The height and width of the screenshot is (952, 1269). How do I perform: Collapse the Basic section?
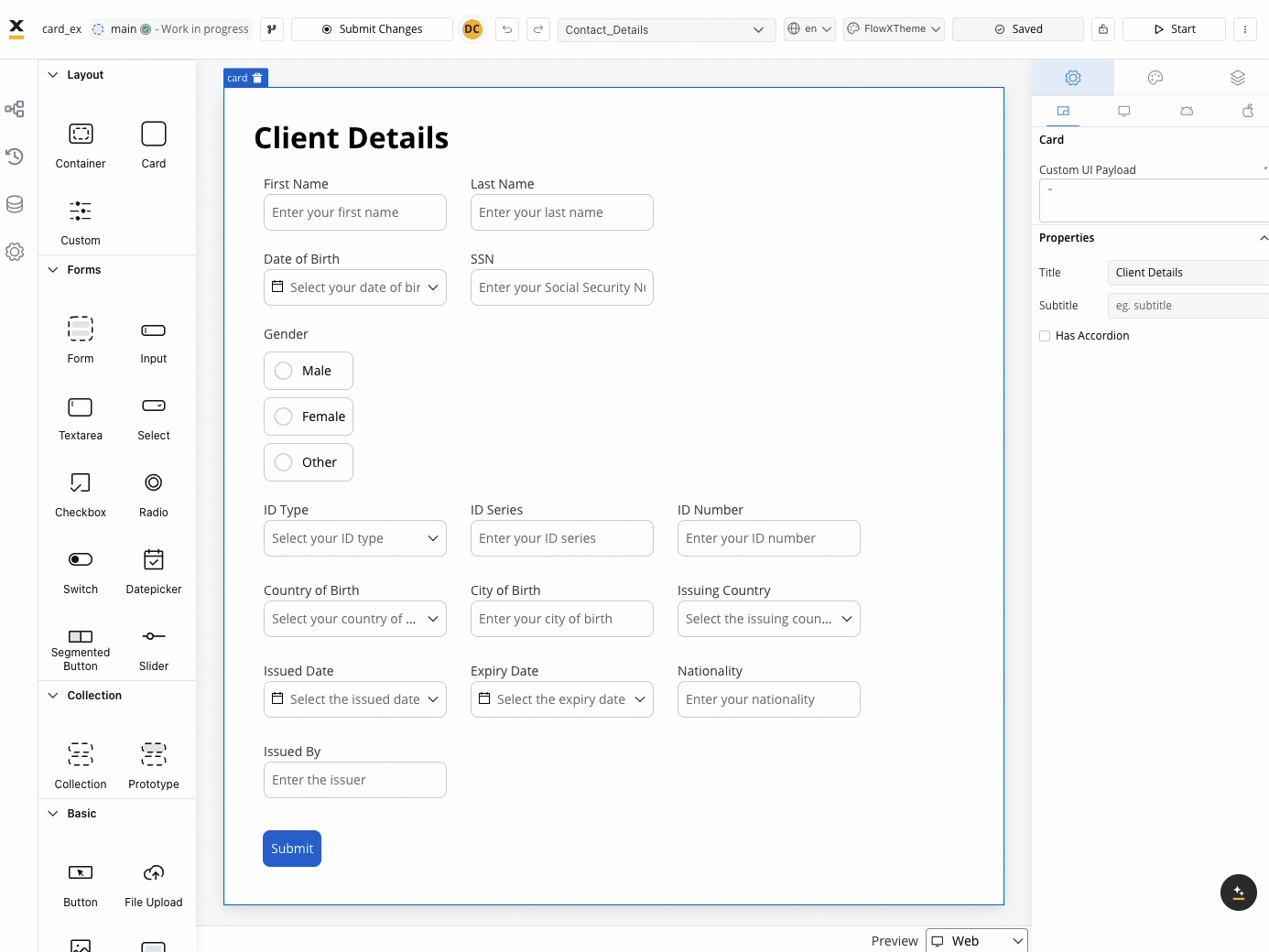pos(53,814)
